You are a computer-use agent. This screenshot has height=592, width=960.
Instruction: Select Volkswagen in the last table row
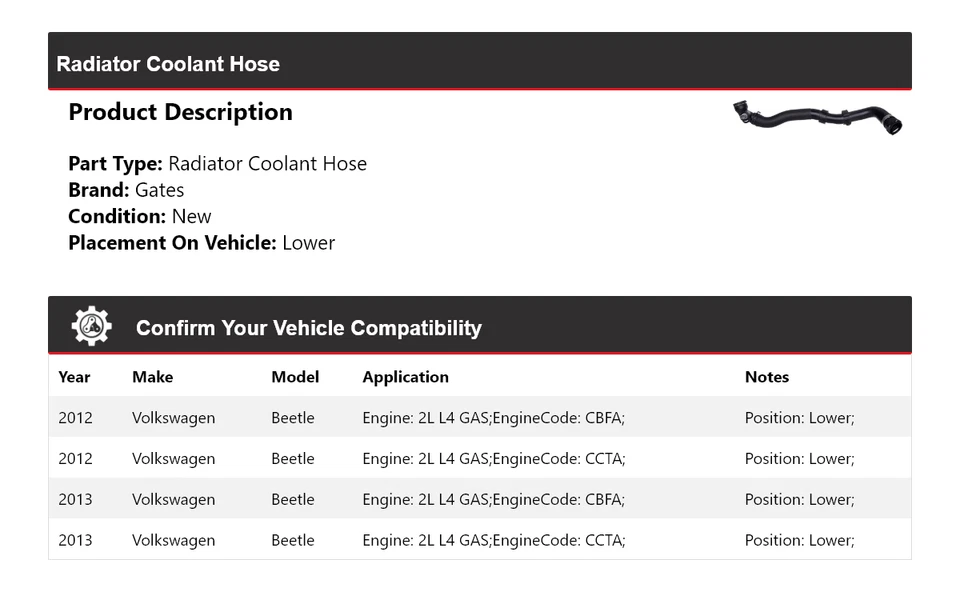coord(173,541)
